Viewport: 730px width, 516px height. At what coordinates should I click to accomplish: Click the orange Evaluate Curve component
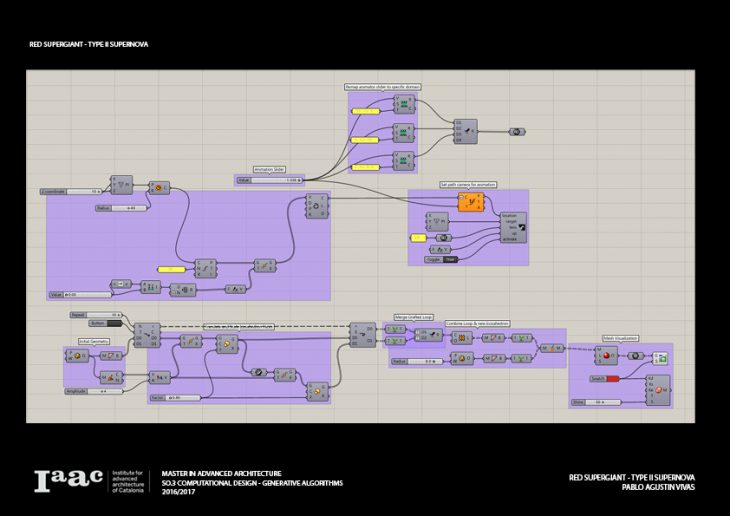pyautogui.click(x=471, y=202)
